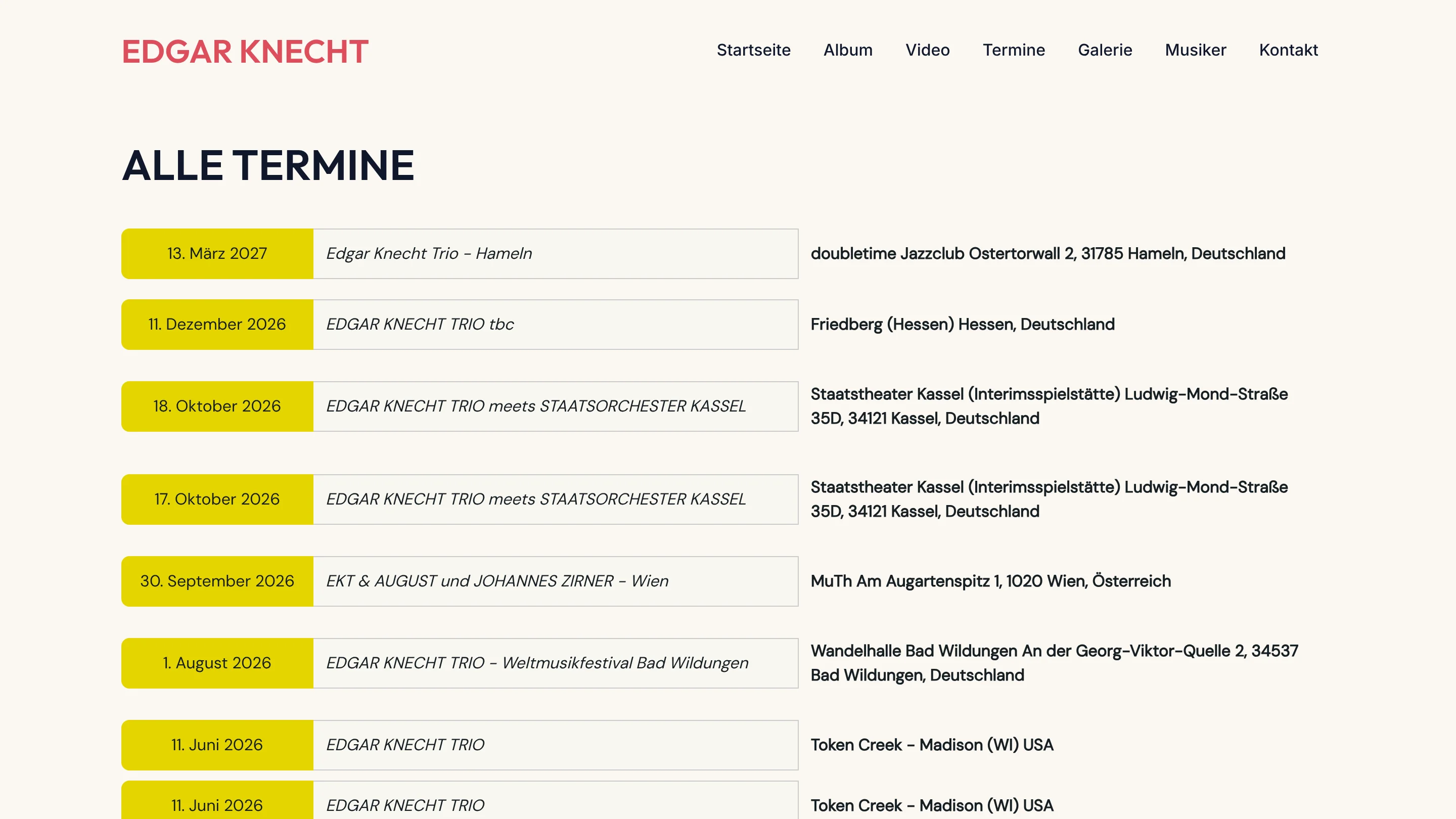Viewport: 1456px width, 819px height.
Task: Click Staatstheater Kassel address for 18. Oktober
Action: pyautogui.click(x=1049, y=406)
